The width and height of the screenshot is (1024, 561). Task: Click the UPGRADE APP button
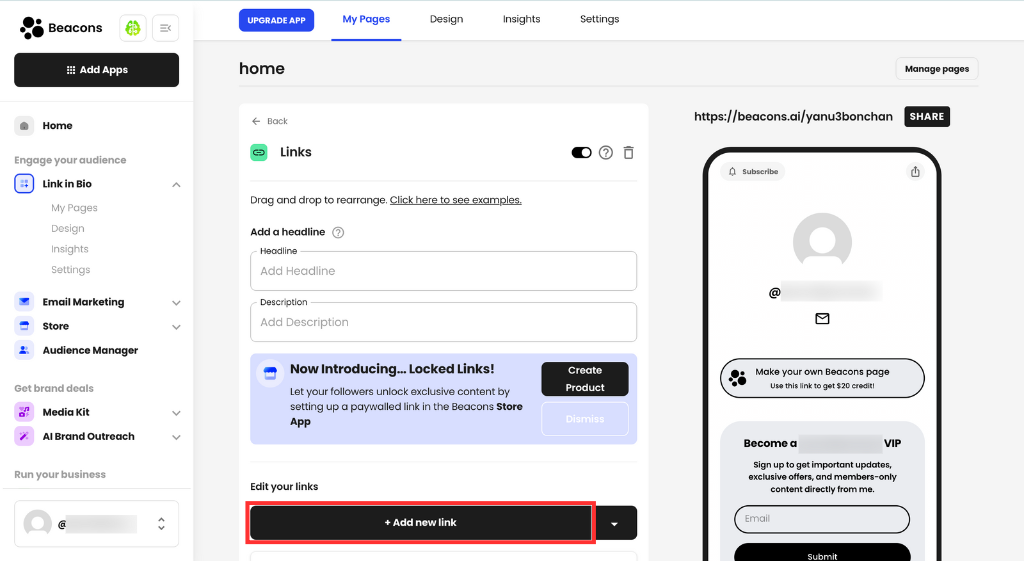tap(276, 20)
